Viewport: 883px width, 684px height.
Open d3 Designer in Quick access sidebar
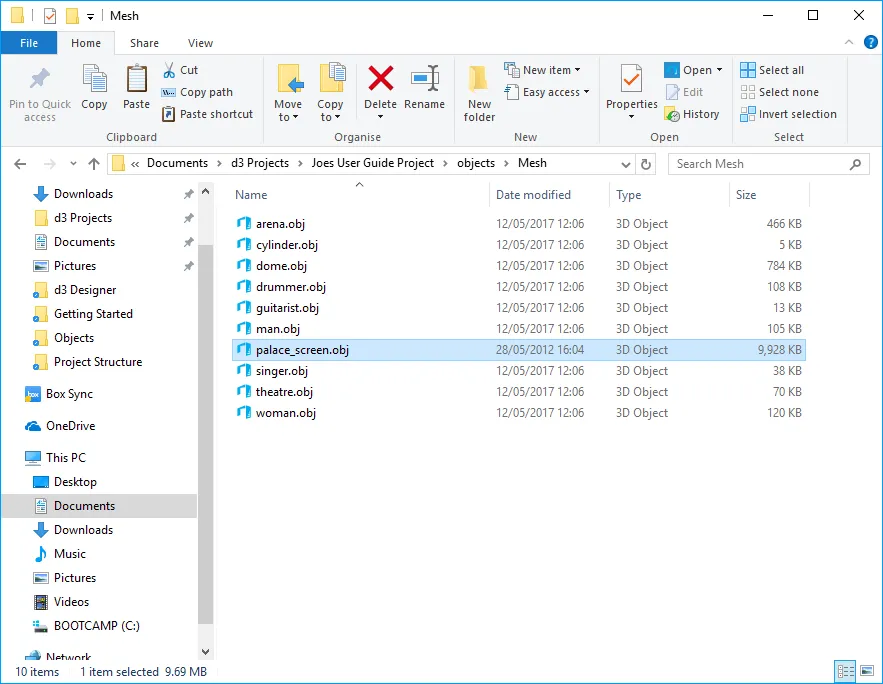[85, 290]
